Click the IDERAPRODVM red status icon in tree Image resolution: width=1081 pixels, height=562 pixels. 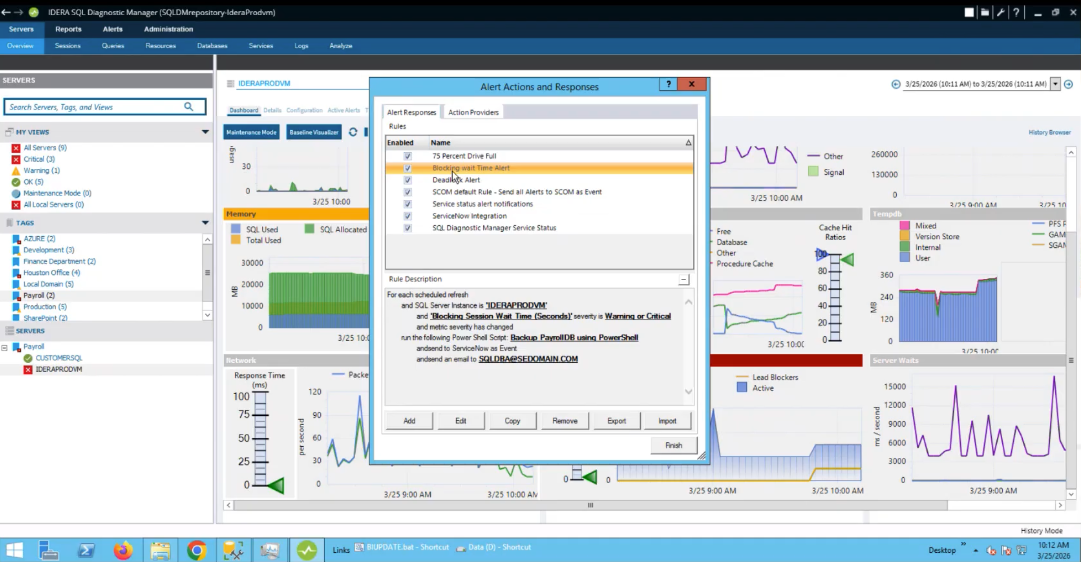coord(28,370)
